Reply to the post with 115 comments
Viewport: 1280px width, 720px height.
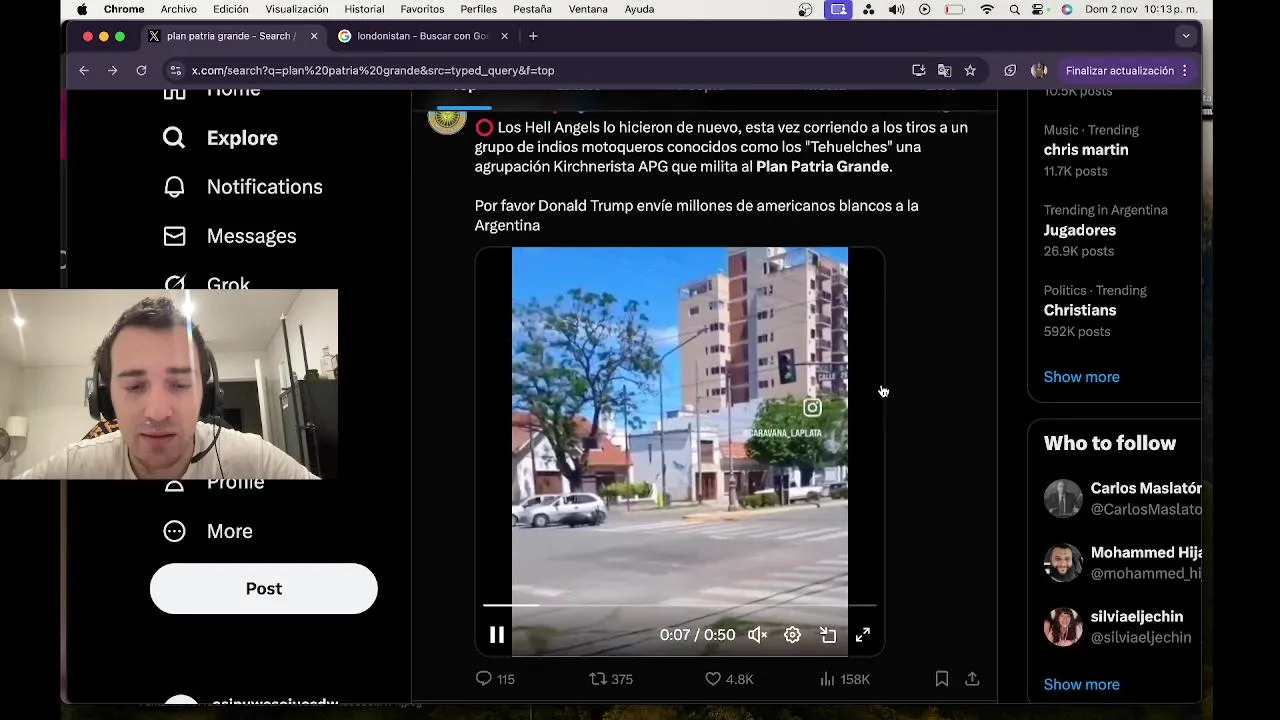495,679
